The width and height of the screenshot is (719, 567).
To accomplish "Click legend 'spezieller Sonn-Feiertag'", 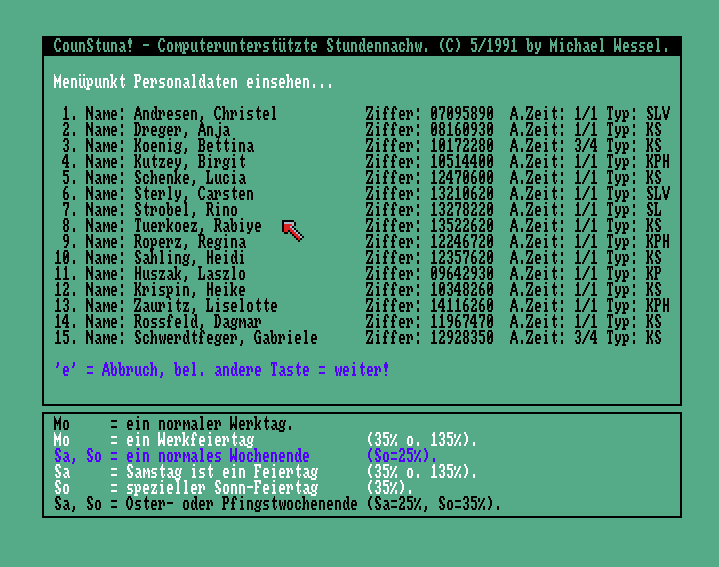I will click(233, 488).
